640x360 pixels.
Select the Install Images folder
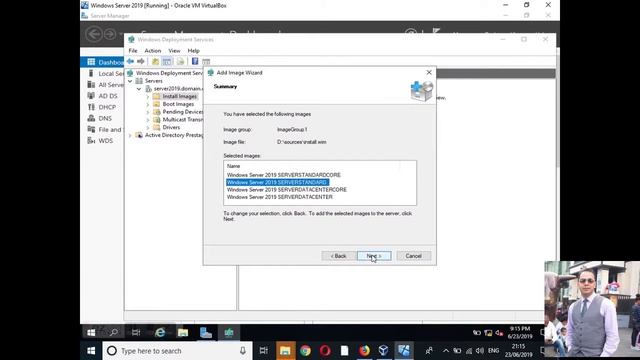[x=179, y=96]
